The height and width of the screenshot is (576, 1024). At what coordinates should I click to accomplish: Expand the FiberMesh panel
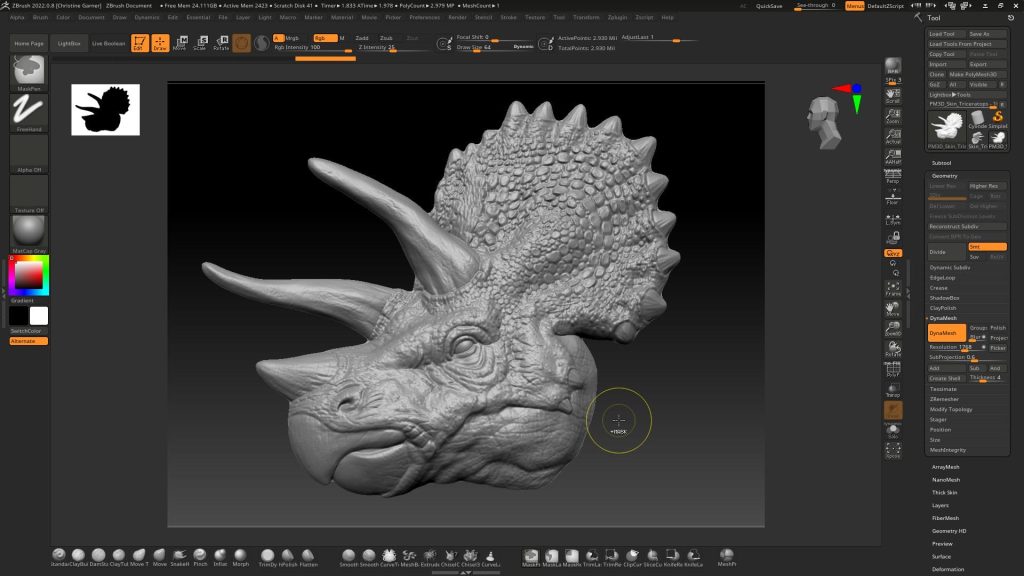(947, 517)
